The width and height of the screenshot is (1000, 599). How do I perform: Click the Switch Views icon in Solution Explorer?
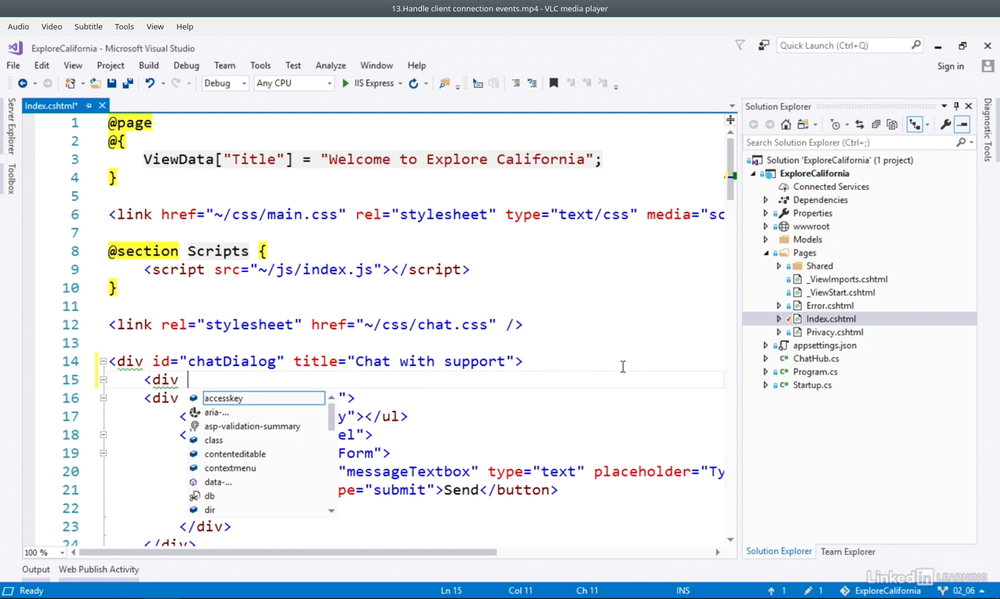click(802, 124)
